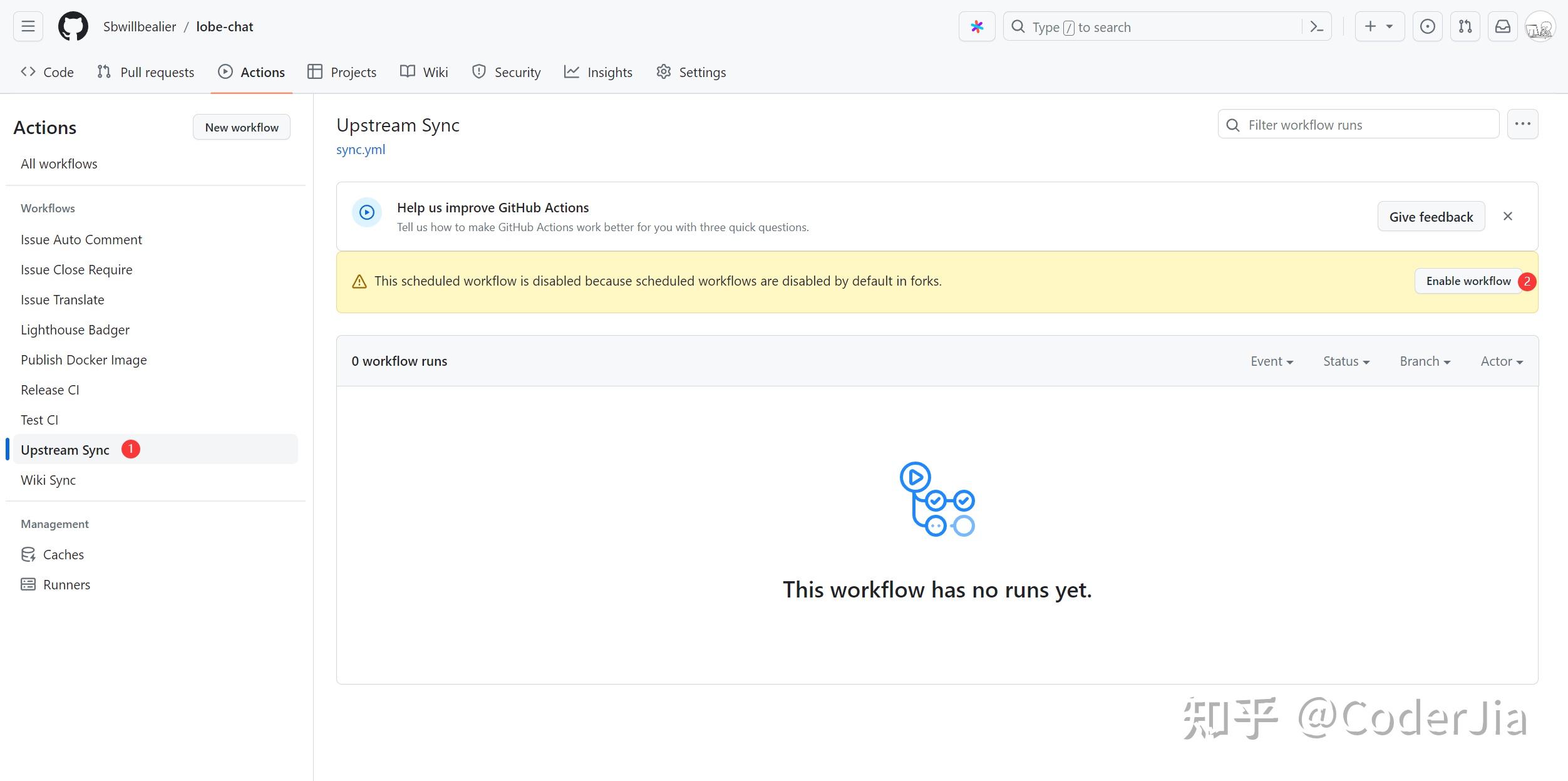1568x781 pixels.
Task: Expand the Branch filter dropdown
Action: [x=1425, y=361]
